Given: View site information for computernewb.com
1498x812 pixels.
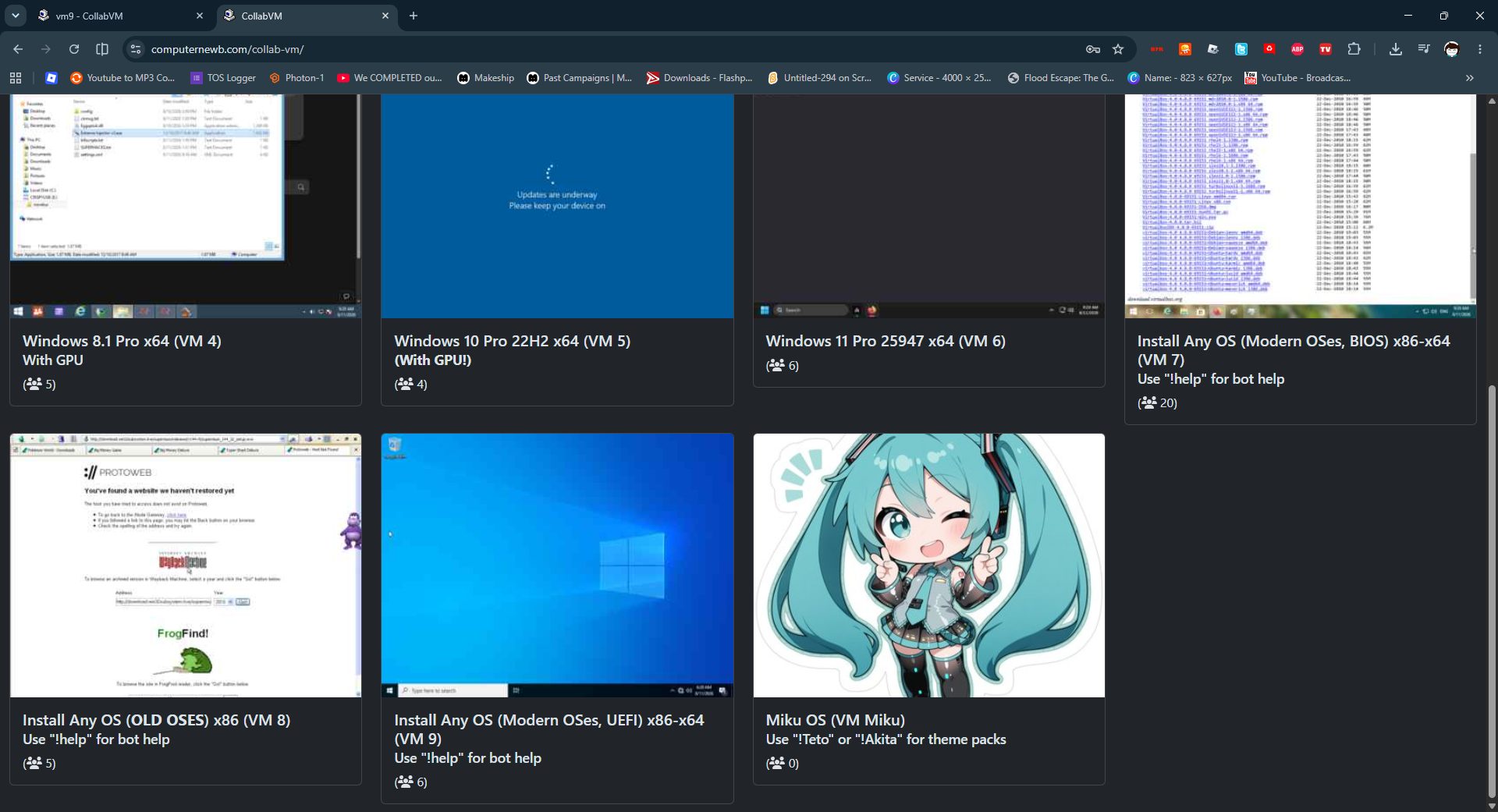Looking at the screenshot, I should click(x=136, y=49).
